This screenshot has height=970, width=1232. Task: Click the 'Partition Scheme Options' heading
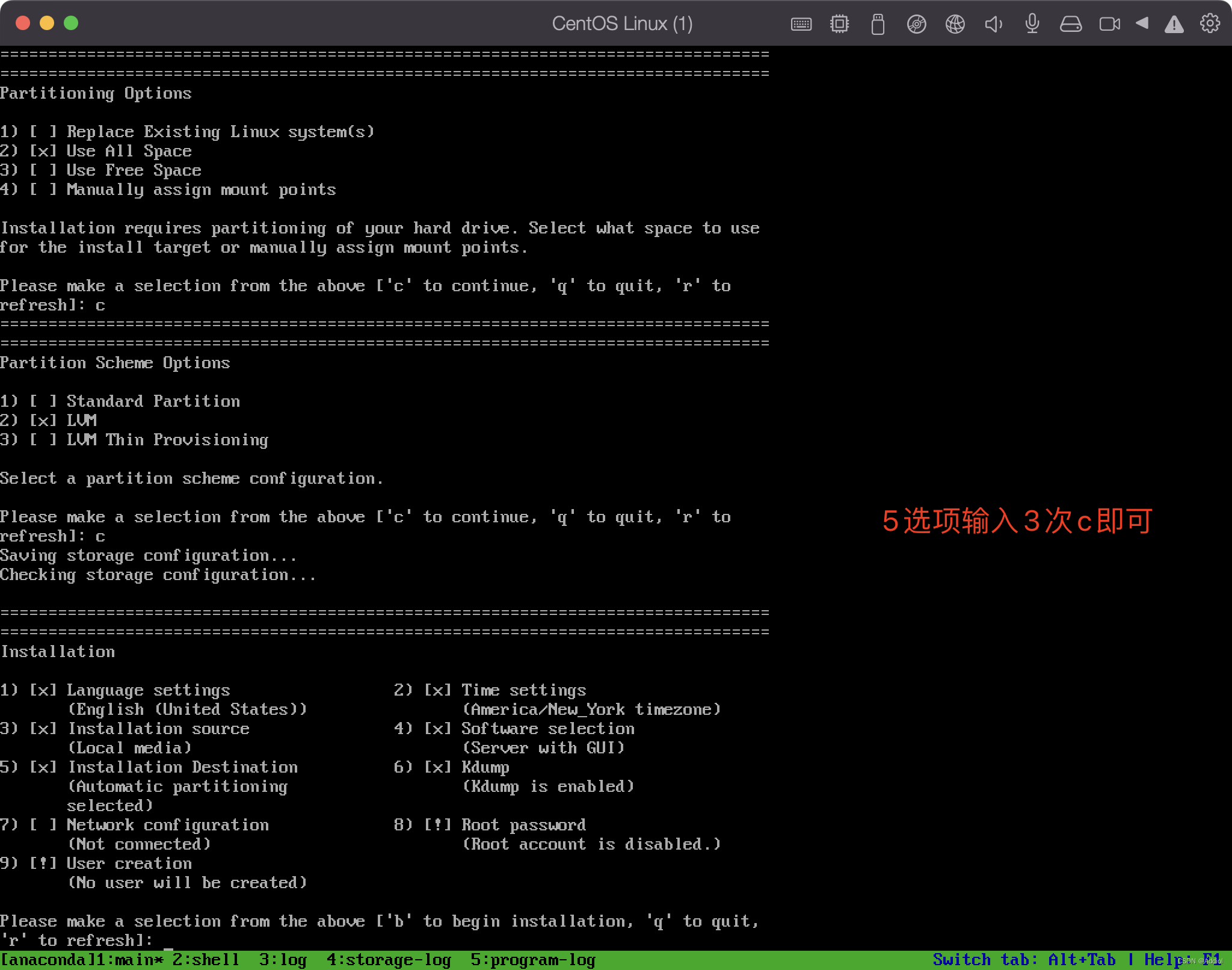point(115,363)
